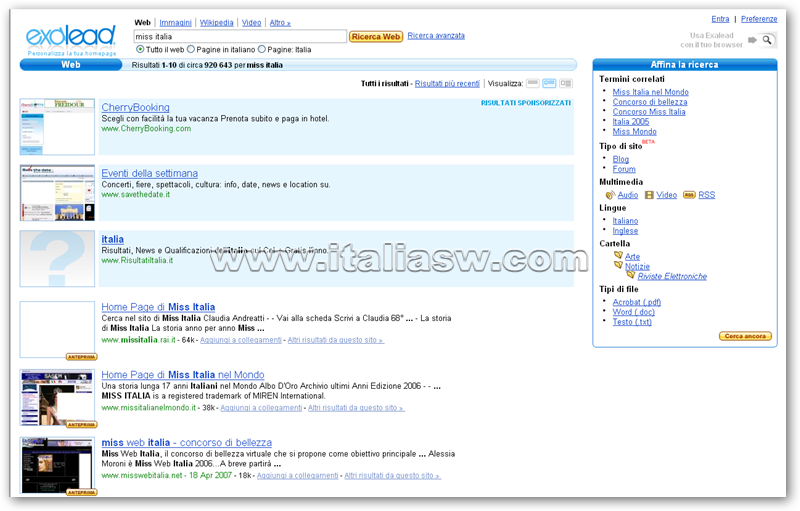The image size is (800, 511).
Task: Filter file type Word (.doc)
Action: (633, 312)
